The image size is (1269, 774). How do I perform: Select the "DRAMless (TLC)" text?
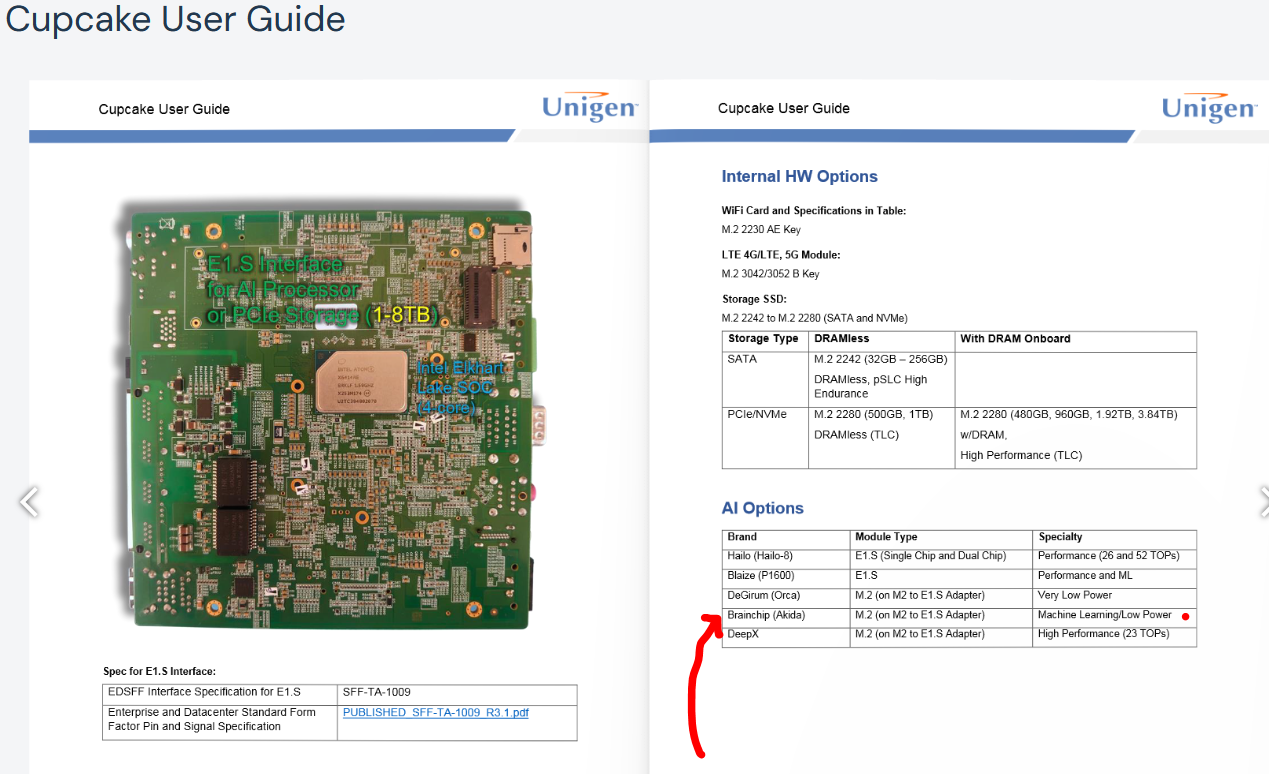[856, 434]
